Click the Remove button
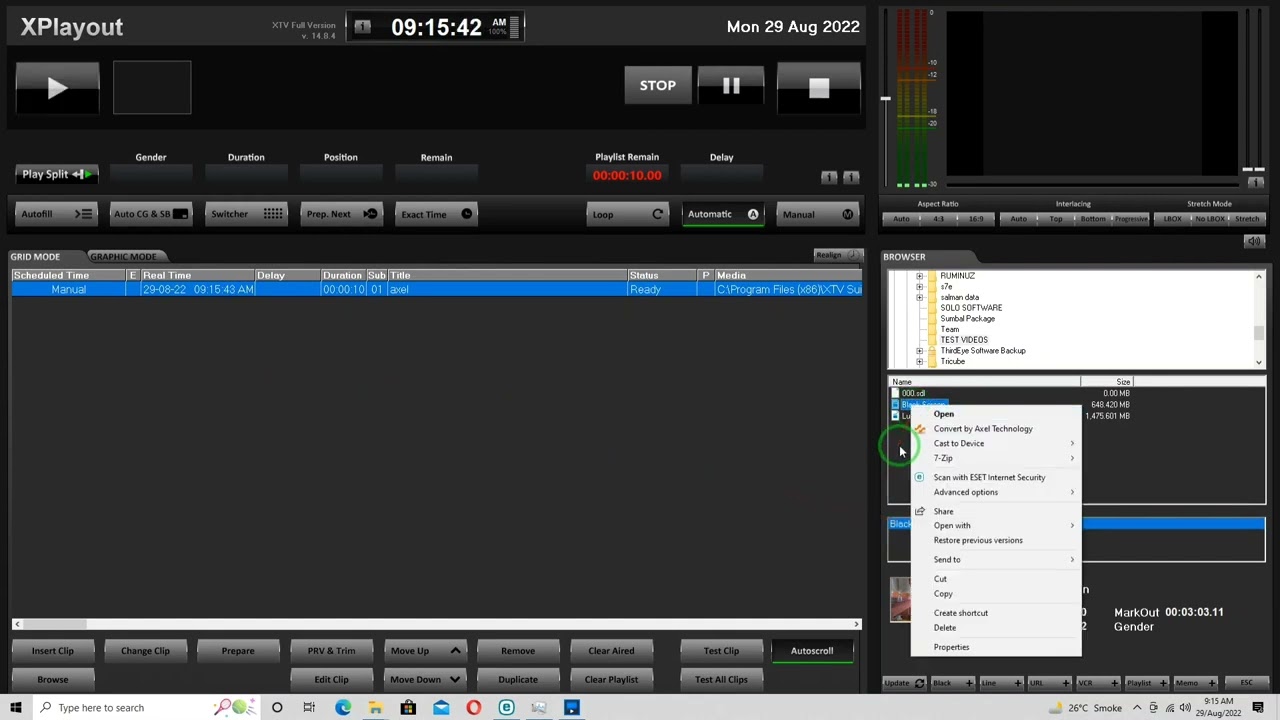Viewport: 1280px width, 720px height. point(518,651)
